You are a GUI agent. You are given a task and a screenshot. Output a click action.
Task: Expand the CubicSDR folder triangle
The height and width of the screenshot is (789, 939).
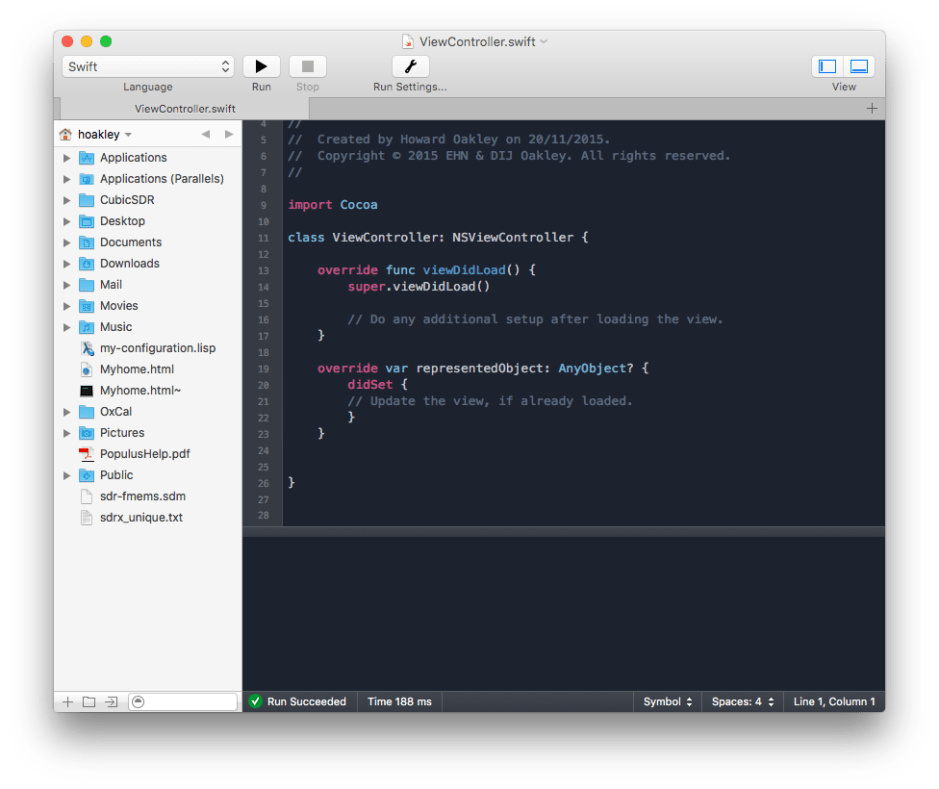tap(67, 200)
